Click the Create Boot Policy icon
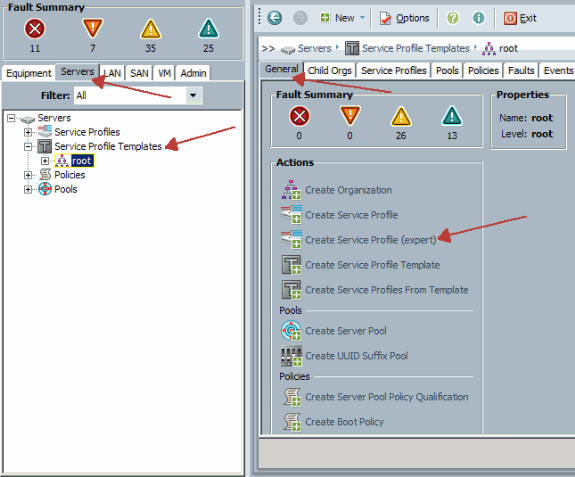The image size is (575, 477). (292, 422)
